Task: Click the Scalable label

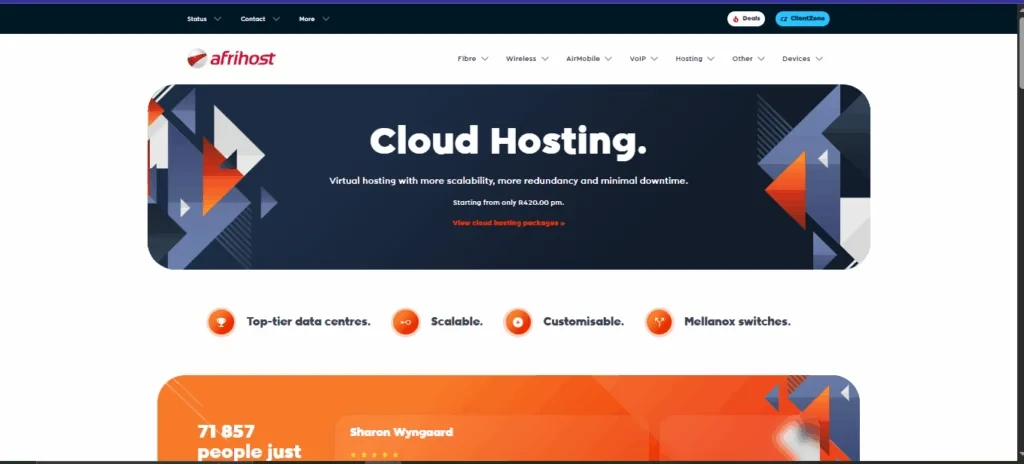Action: point(457,322)
